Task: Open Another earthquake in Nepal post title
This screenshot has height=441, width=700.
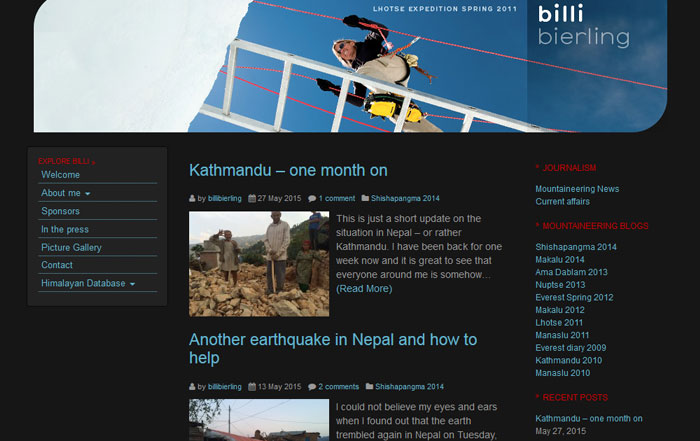Action: (333, 349)
